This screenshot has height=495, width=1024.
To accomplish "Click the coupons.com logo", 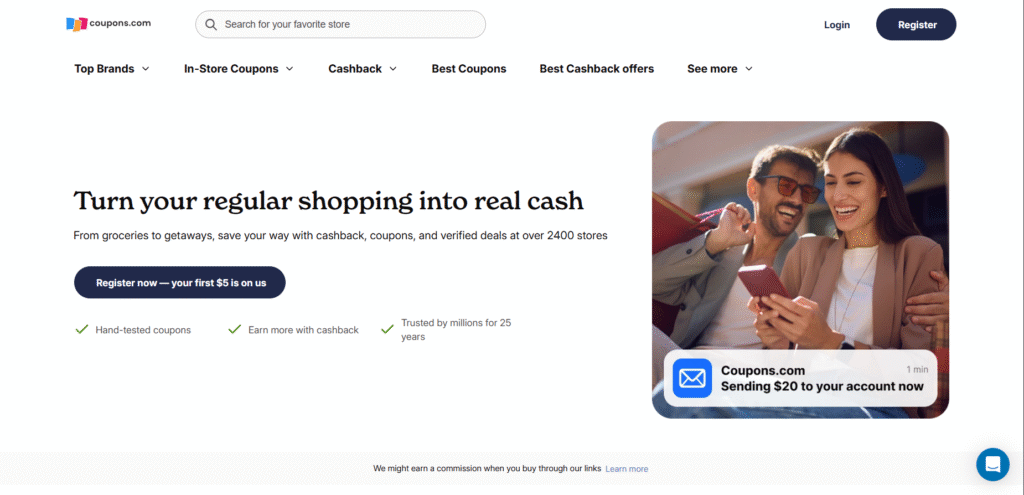I will pyautogui.click(x=108, y=24).
